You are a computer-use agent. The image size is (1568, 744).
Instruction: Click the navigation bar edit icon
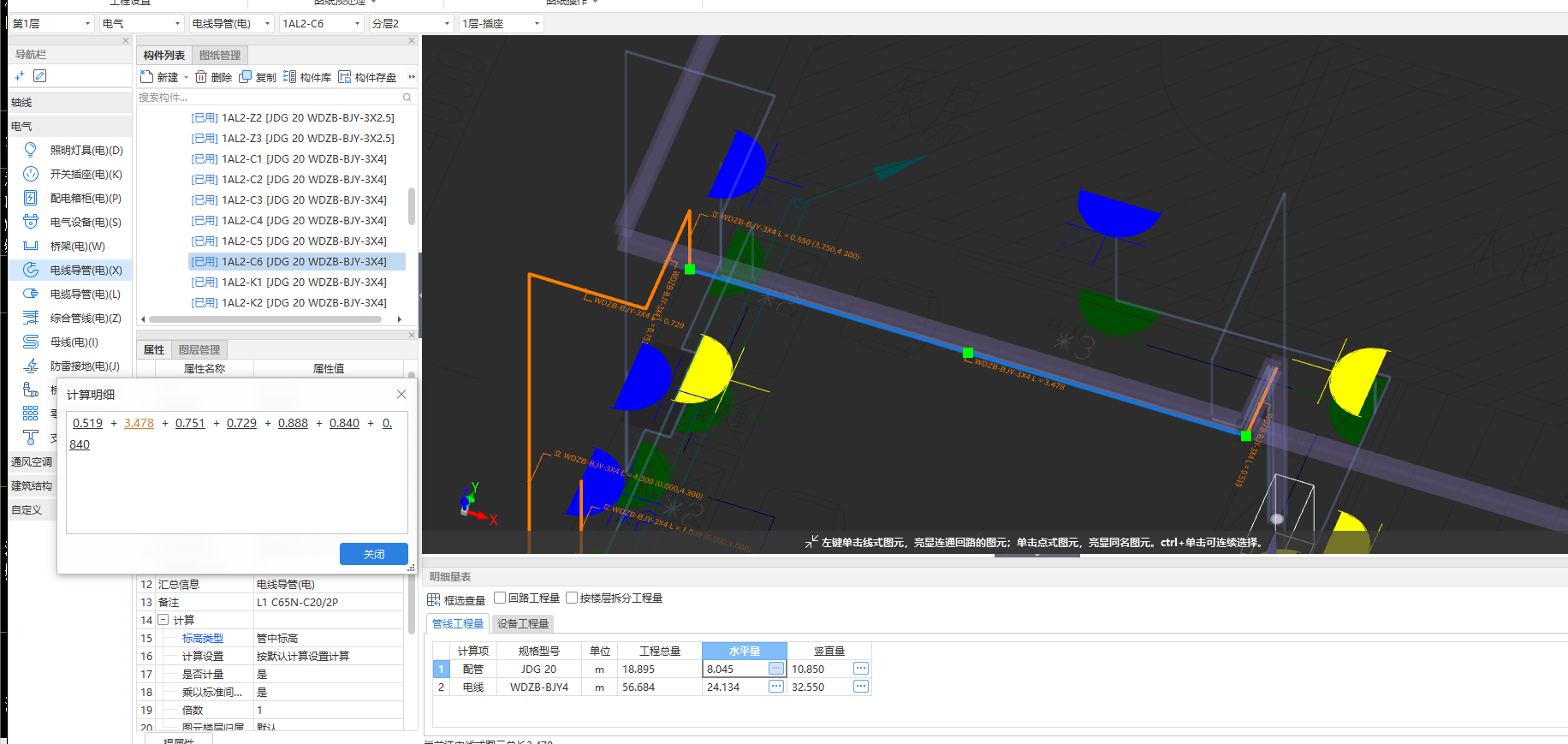(39, 76)
